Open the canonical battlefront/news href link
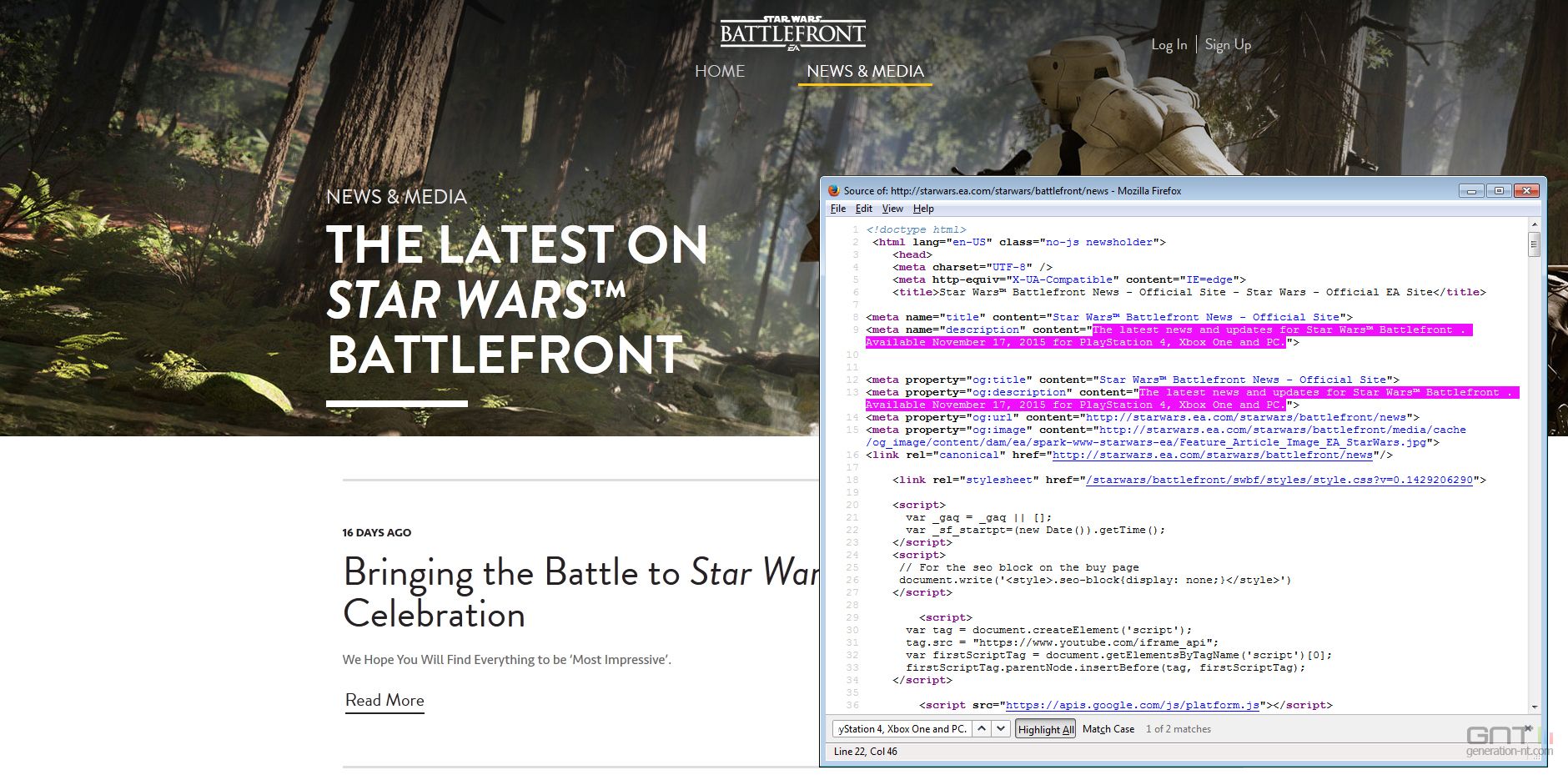The width and height of the screenshot is (1568, 775). [x=1213, y=455]
